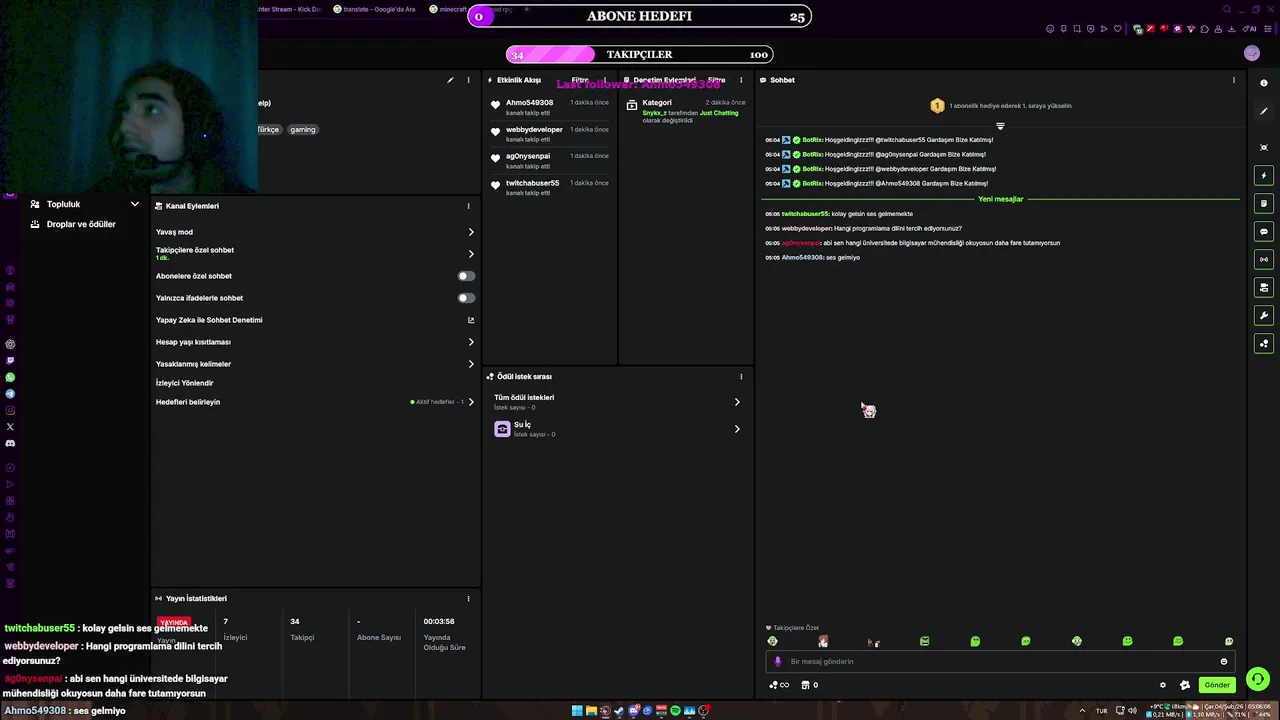This screenshot has width=1280, height=720.
Task: Open Yasaklanmış kelimeler arrow
Action: 471,364
